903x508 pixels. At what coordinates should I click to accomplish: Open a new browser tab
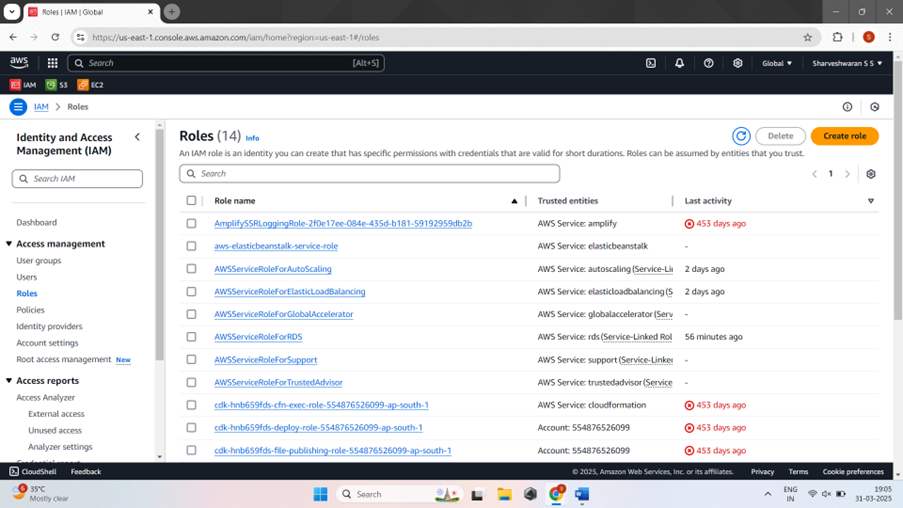[x=172, y=12]
